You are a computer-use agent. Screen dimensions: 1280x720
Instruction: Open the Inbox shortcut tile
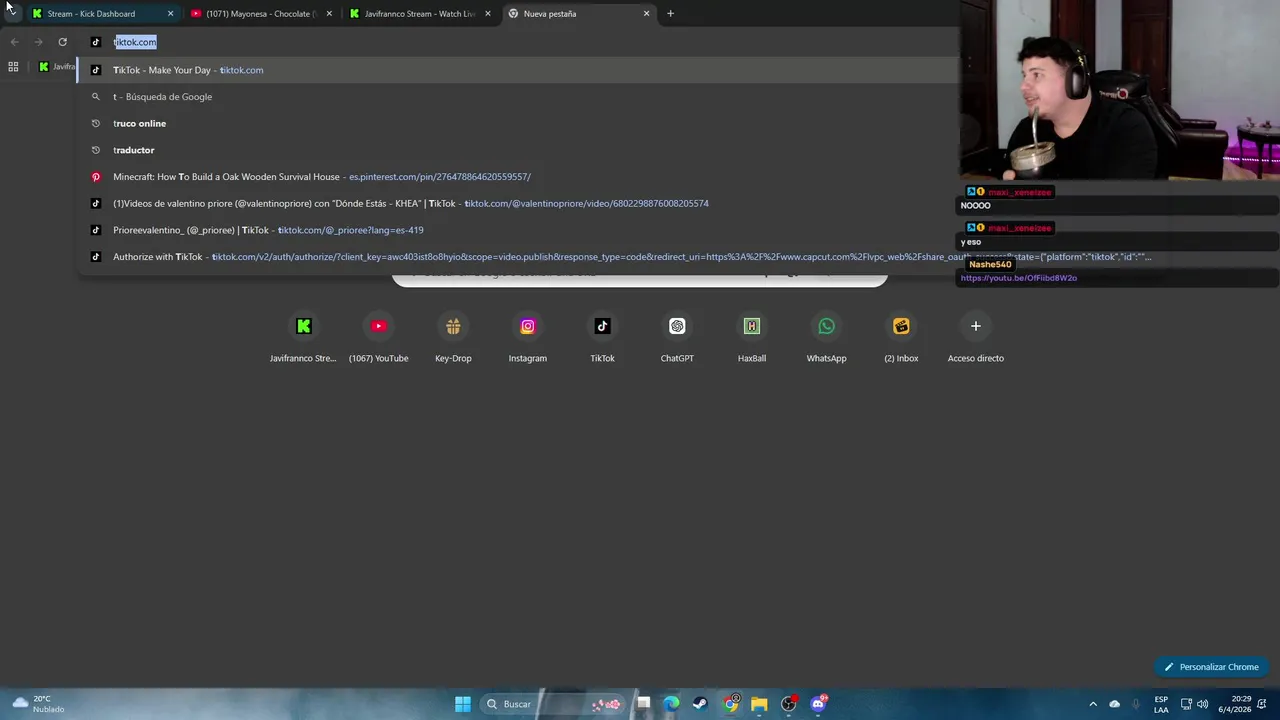[x=901, y=338]
